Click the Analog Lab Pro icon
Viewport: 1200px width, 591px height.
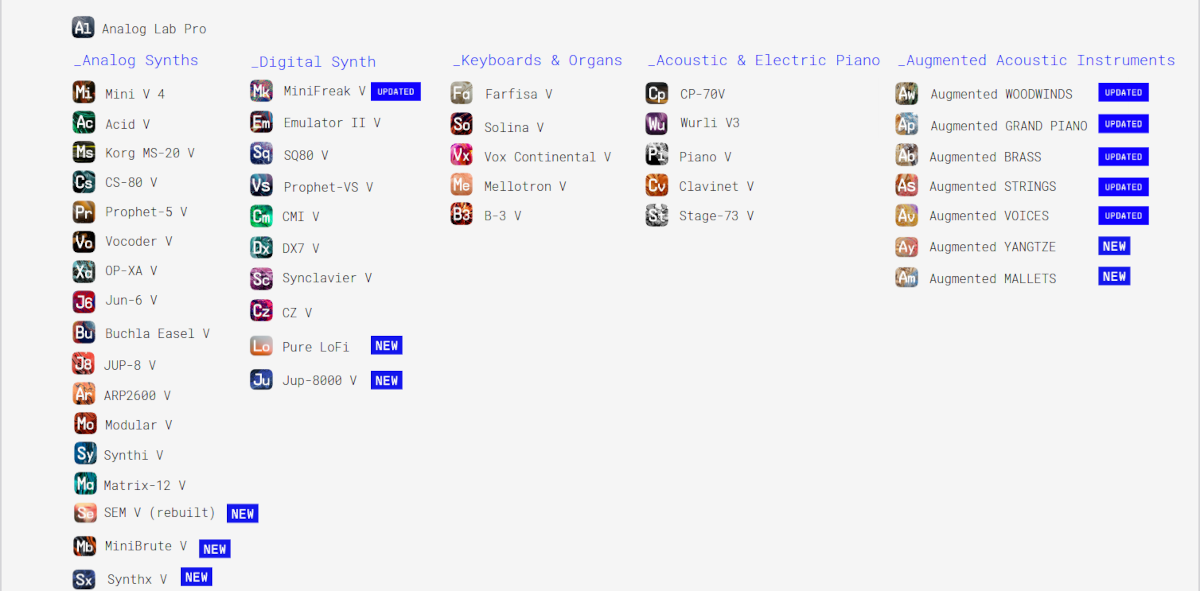click(x=83, y=28)
